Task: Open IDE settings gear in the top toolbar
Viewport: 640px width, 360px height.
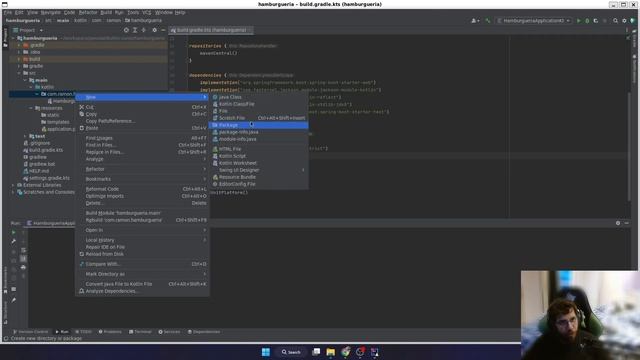Action: 624,20
